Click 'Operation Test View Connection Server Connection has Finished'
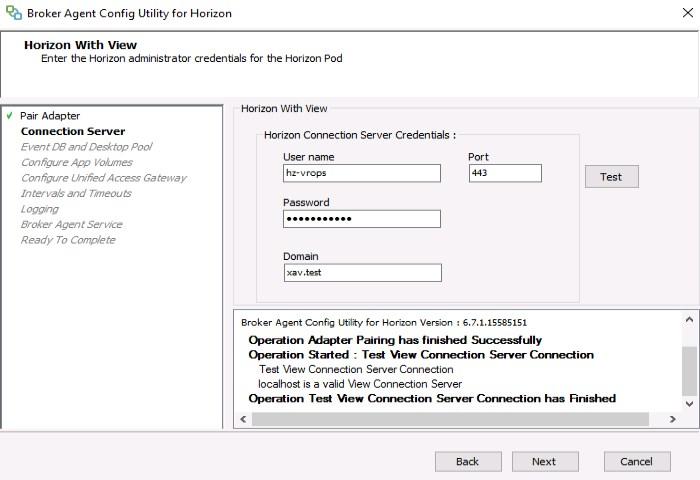The image size is (700, 480). 432,398
